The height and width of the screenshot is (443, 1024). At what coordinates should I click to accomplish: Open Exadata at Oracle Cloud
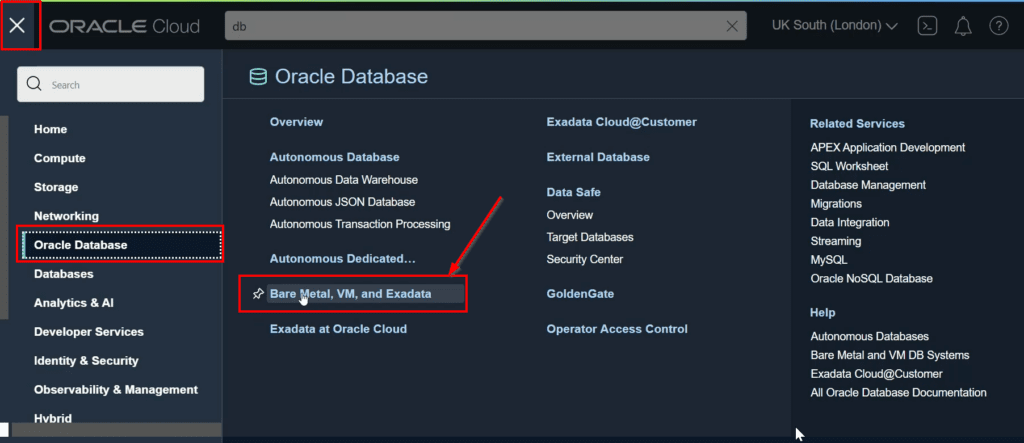338,329
